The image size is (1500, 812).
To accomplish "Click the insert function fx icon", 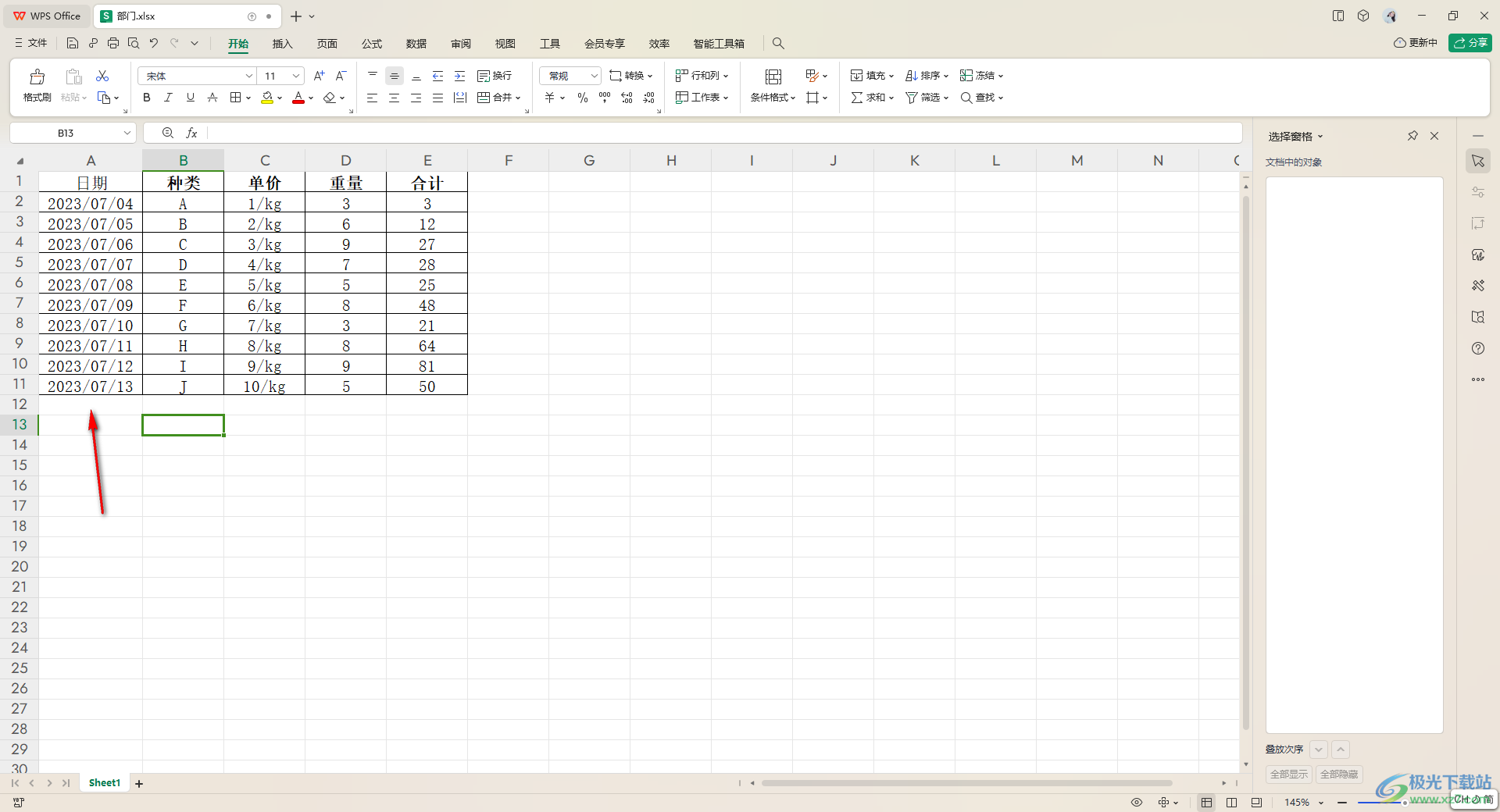I will (x=191, y=134).
